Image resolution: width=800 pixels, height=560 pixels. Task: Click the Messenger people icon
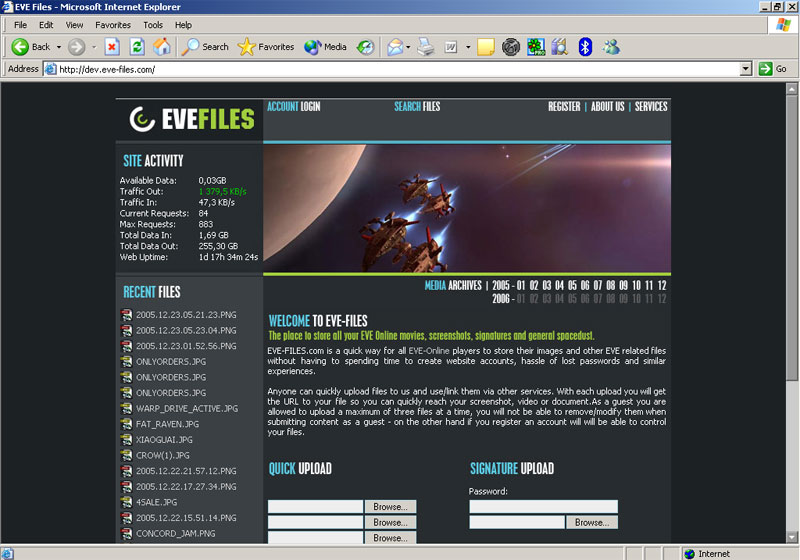pyautogui.click(x=611, y=47)
